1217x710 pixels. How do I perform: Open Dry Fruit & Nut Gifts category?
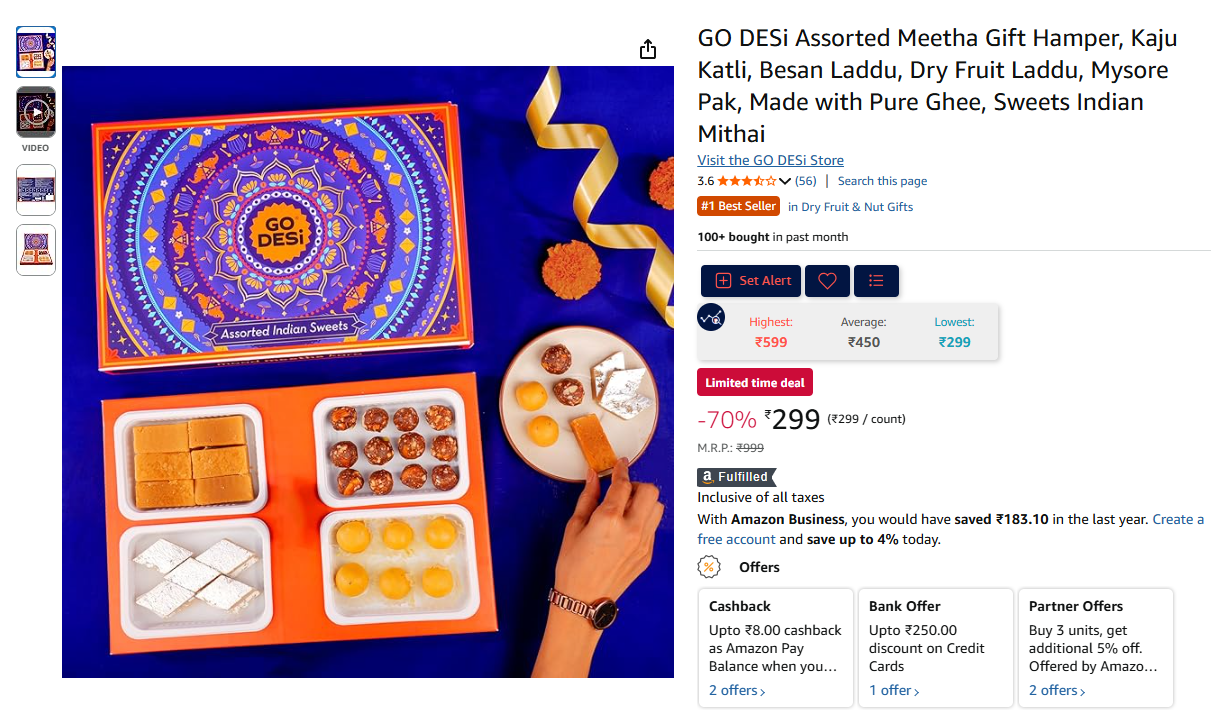point(850,207)
